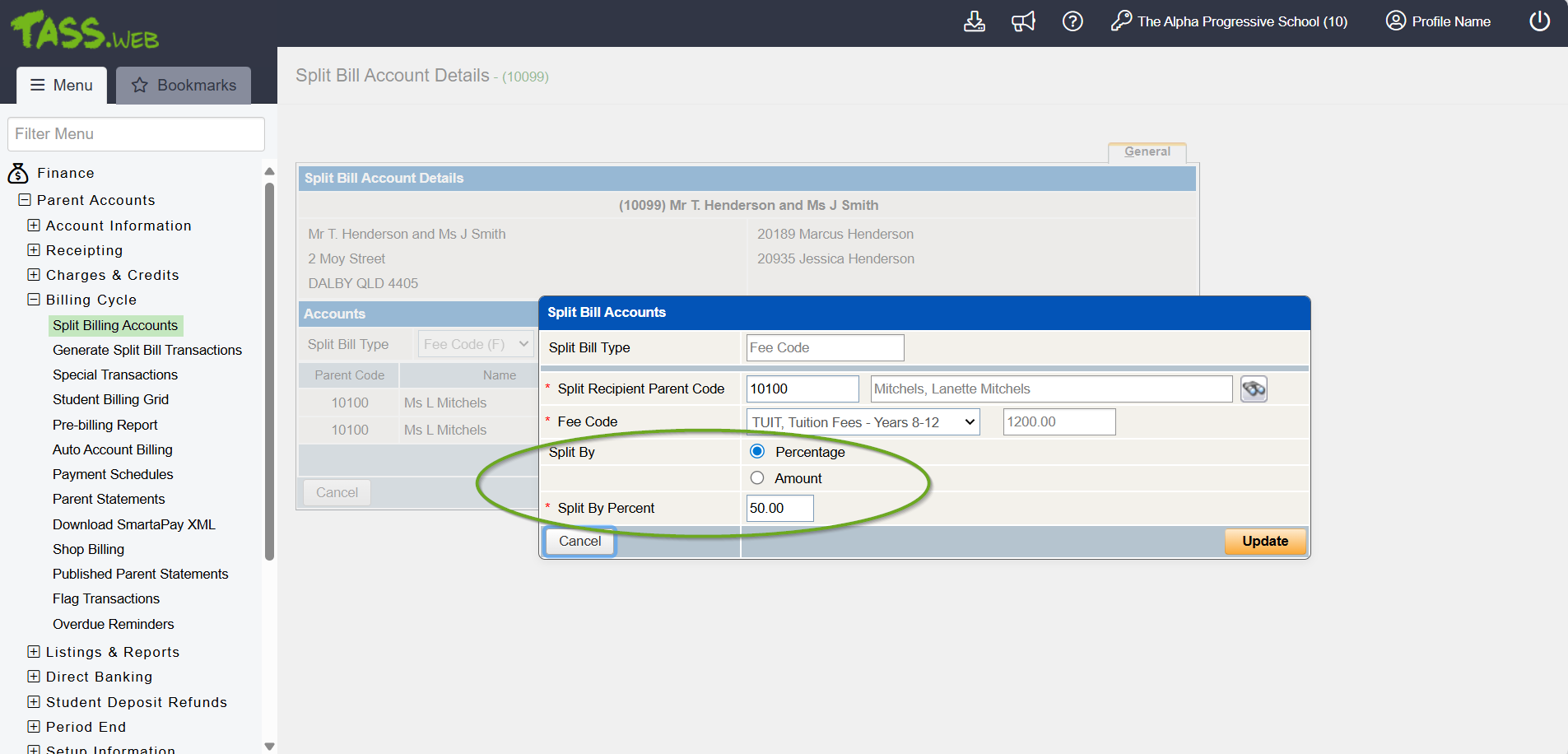Click the Finance money bag icon
This screenshot has width=1568, height=754.
point(18,174)
